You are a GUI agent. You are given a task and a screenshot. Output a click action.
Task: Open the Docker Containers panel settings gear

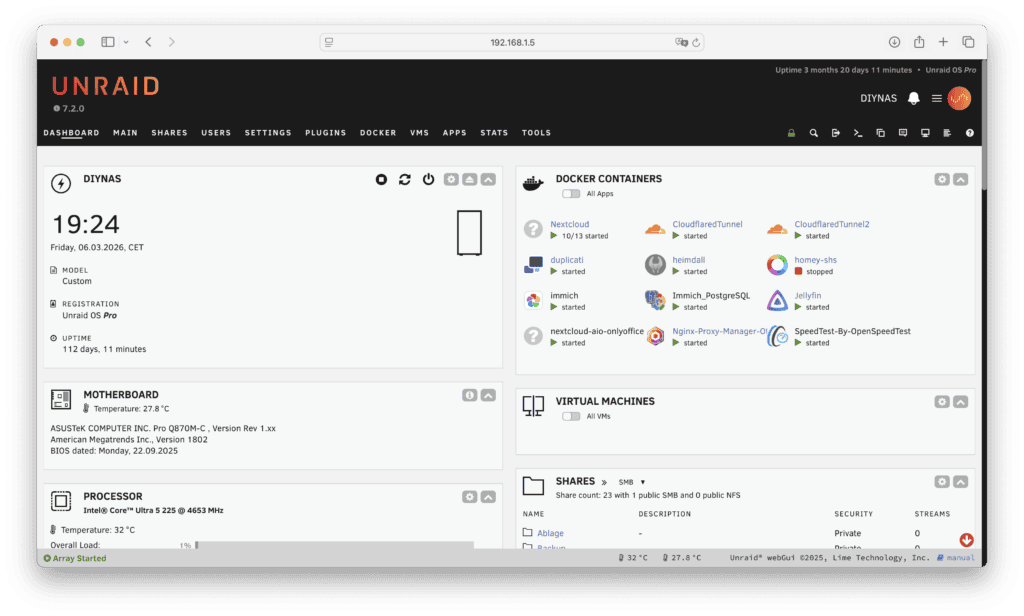(941, 179)
